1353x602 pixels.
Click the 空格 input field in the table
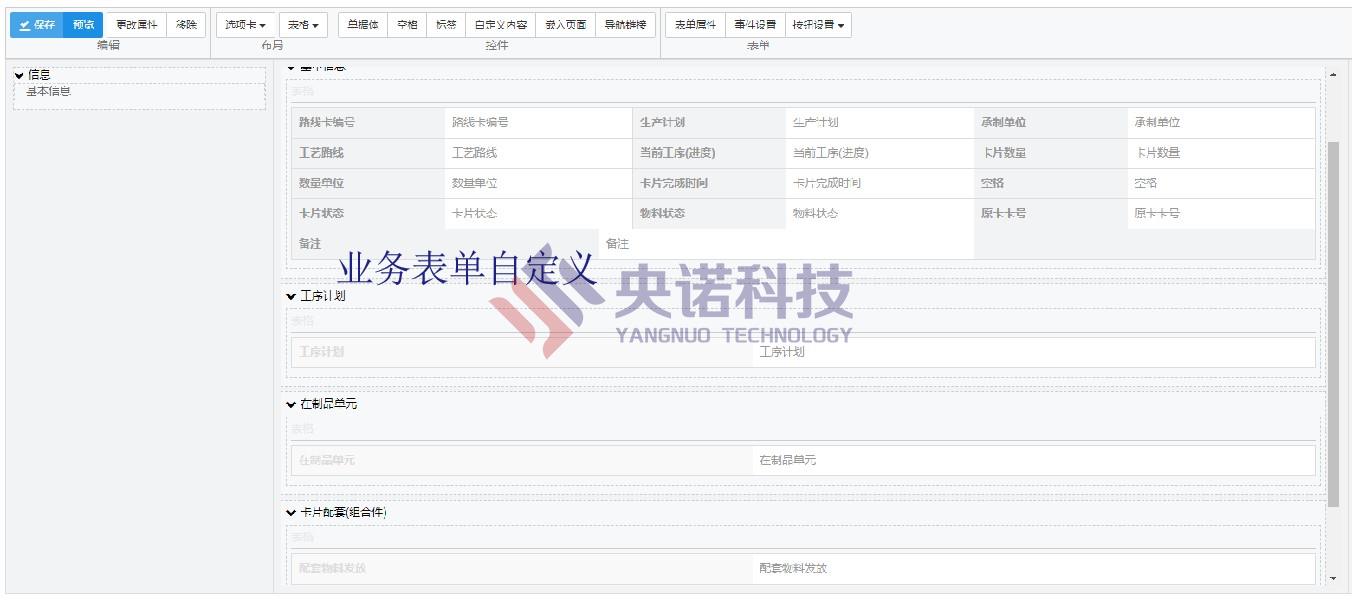1221,183
